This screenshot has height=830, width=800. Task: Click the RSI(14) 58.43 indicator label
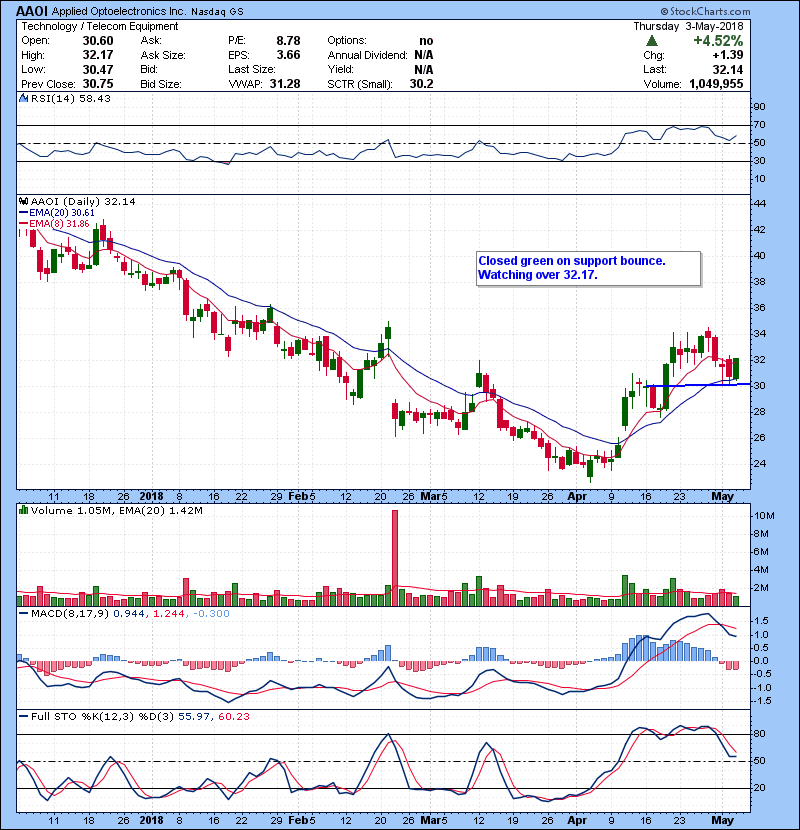71,98
